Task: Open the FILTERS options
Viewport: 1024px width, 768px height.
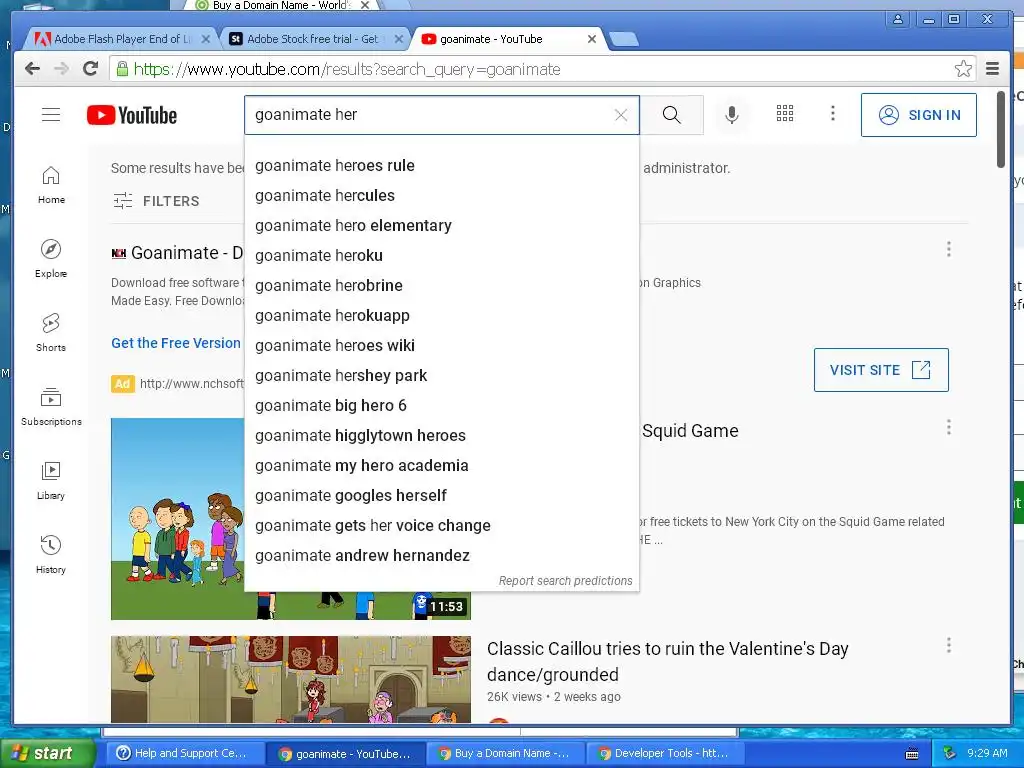Action: [x=156, y=201]
